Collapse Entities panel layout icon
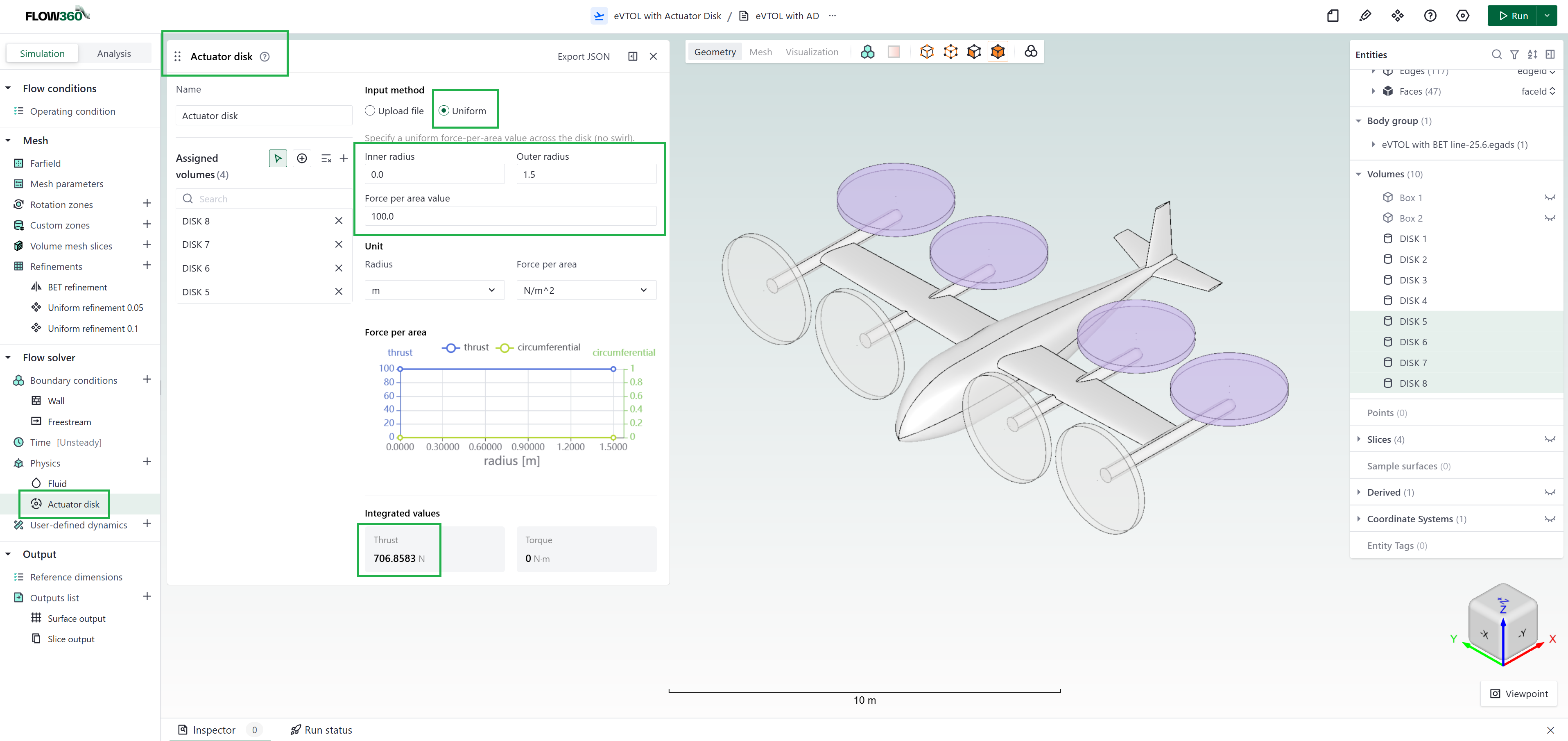Viewport: 1568px width, 741px height. point(1550,55)
